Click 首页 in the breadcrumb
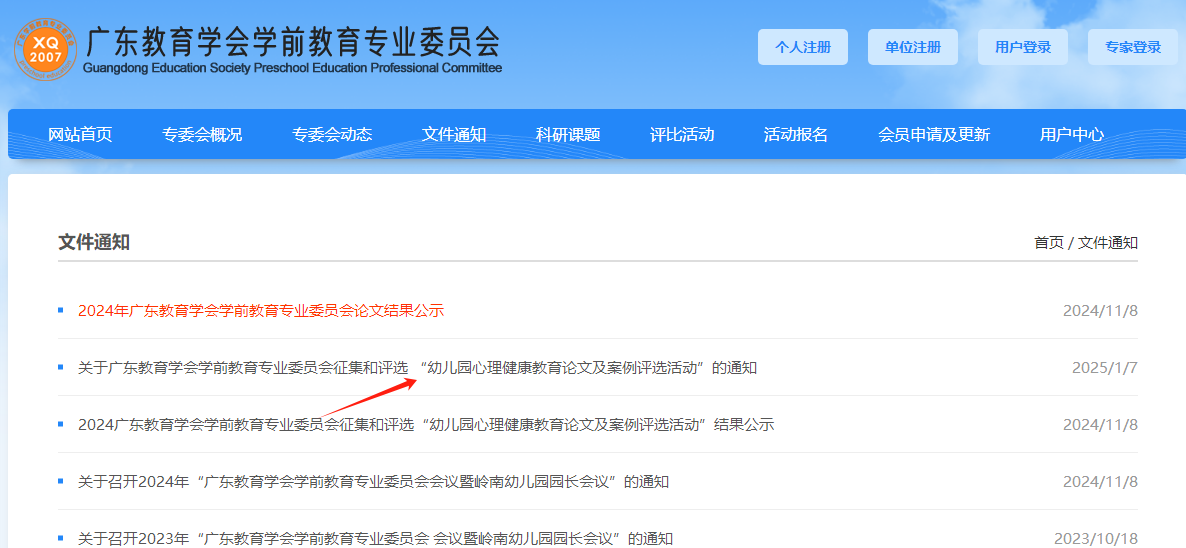 tap(1048, 243)
